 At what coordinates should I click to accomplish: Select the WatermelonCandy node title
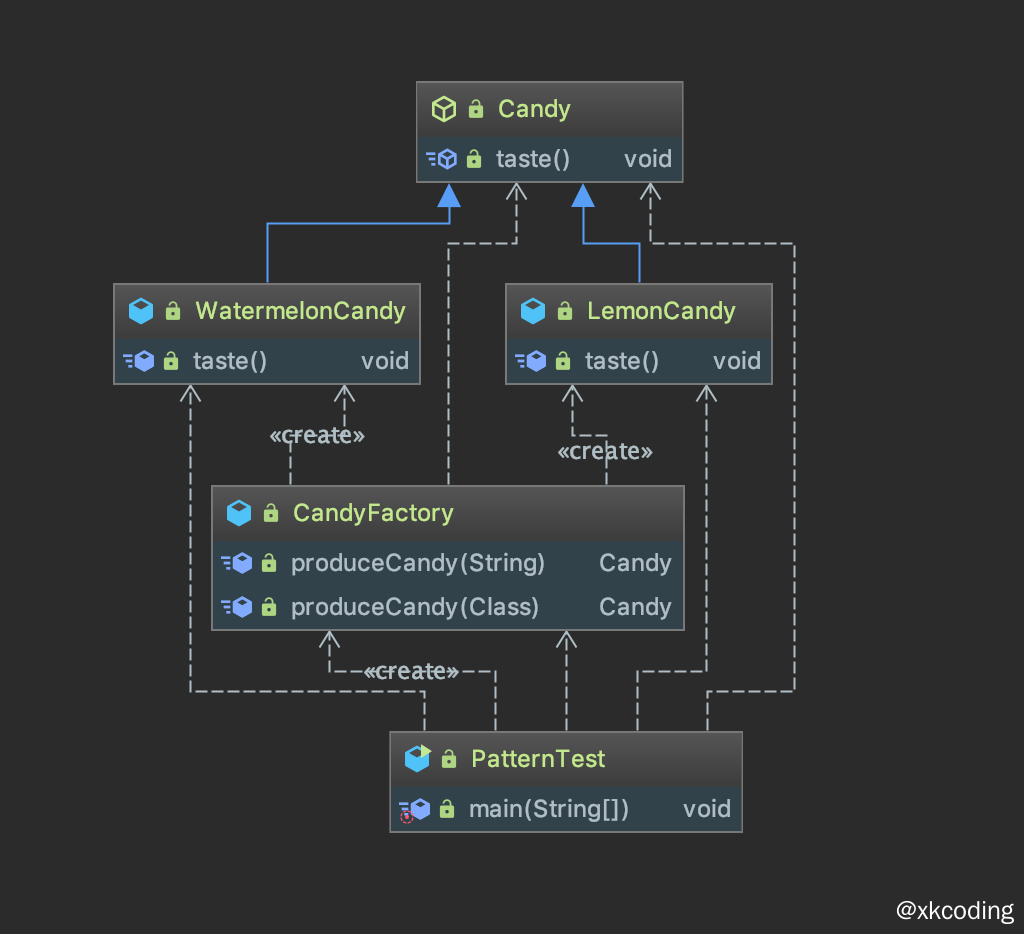300,311
